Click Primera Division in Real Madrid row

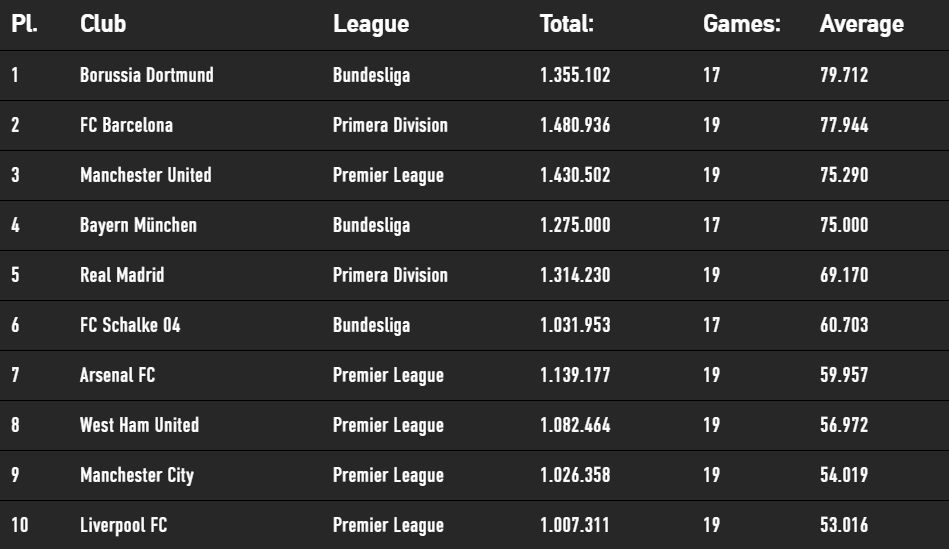click(x=390, y=275)
